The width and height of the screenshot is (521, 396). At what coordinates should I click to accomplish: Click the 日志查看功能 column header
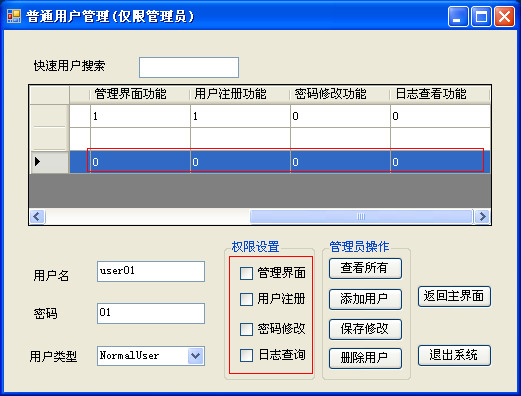click(440, 94)
